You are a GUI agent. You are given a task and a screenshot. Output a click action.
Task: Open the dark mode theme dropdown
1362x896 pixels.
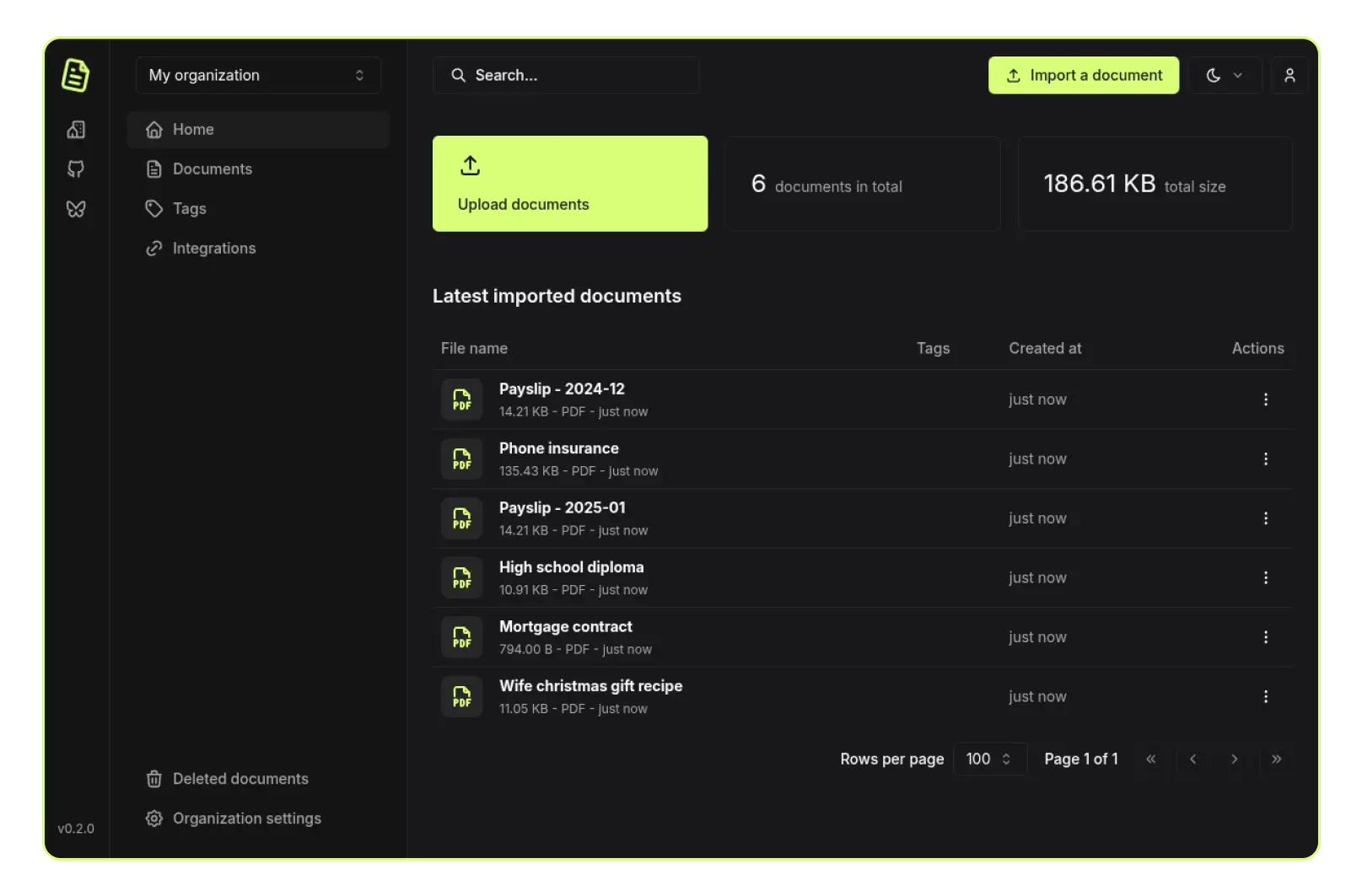coord(1225,75)
